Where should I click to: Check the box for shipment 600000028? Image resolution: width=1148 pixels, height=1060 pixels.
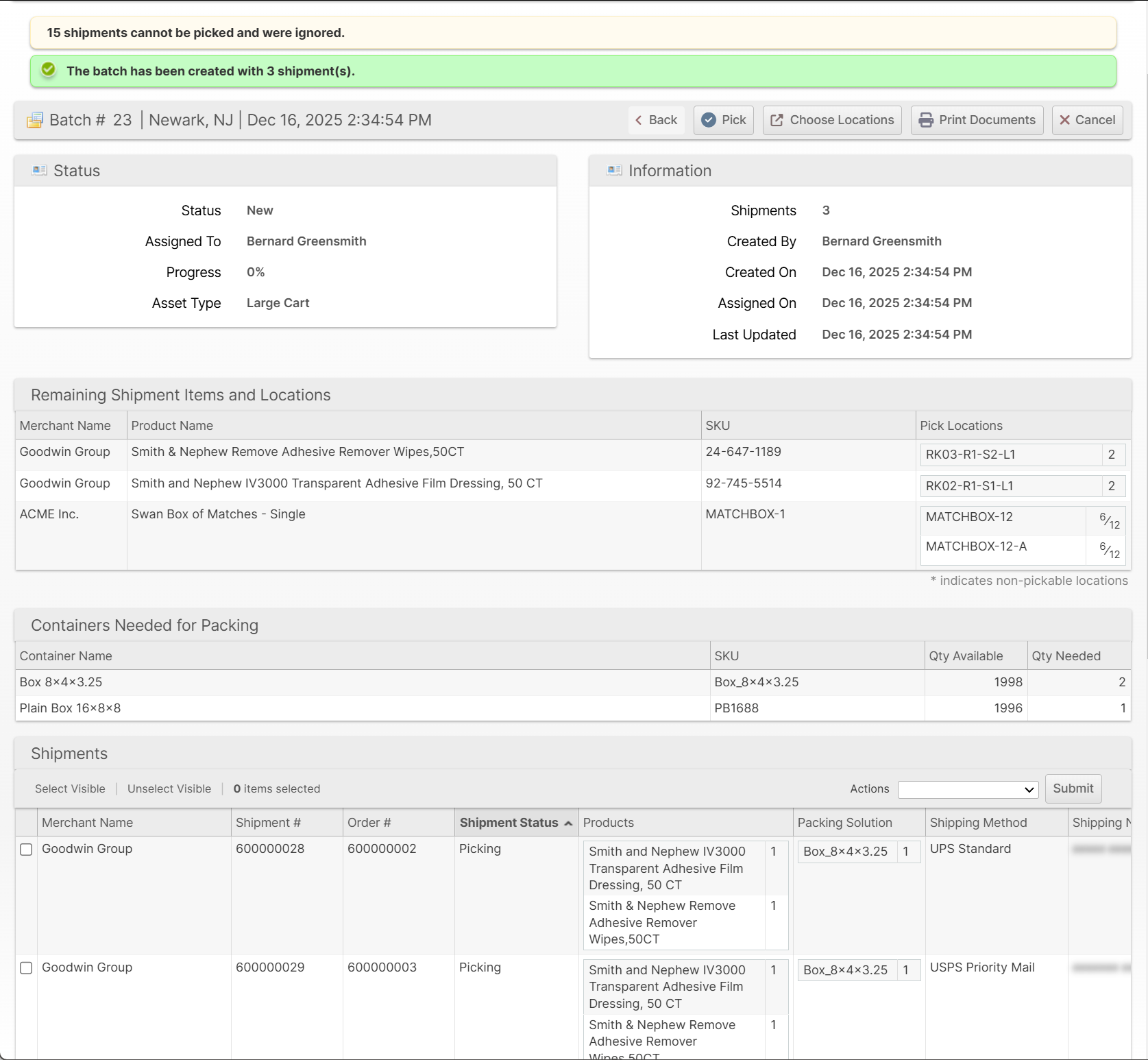(x=26, y=850)
